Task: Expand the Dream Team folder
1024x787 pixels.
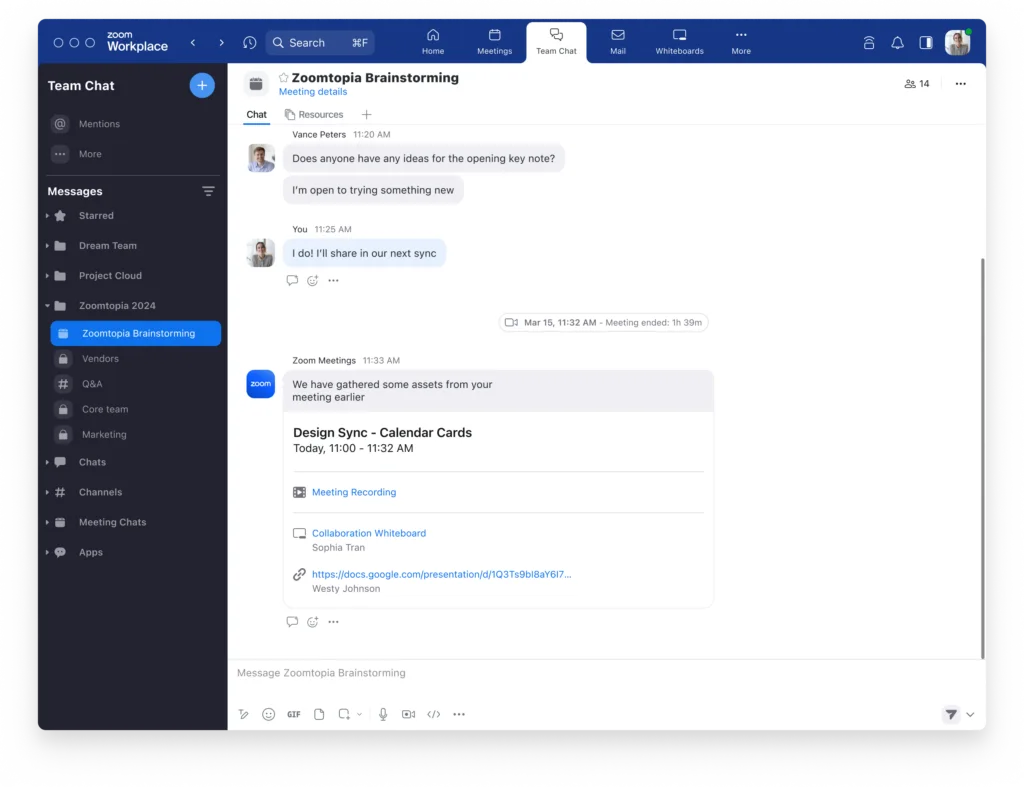Action: (x=47, y=246)
